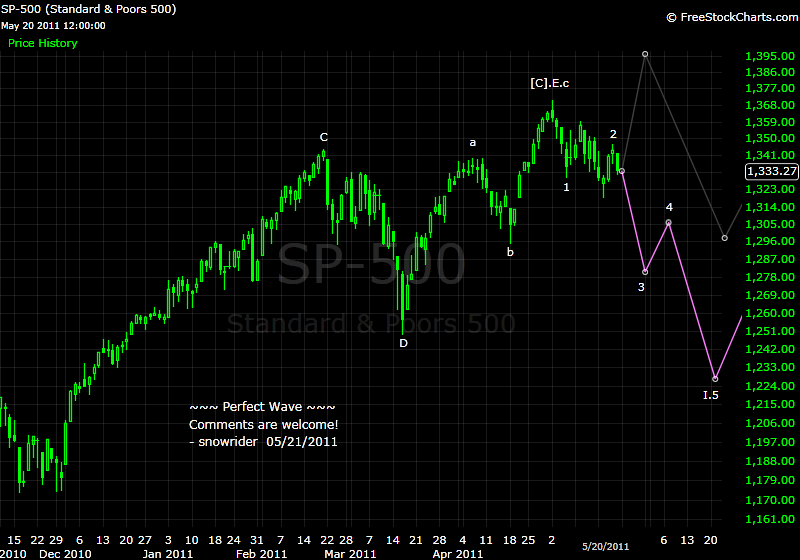Screen dimensions: 800x560
Task: Click the pink line node at I.5 low
Action: (x=715, y=379)
